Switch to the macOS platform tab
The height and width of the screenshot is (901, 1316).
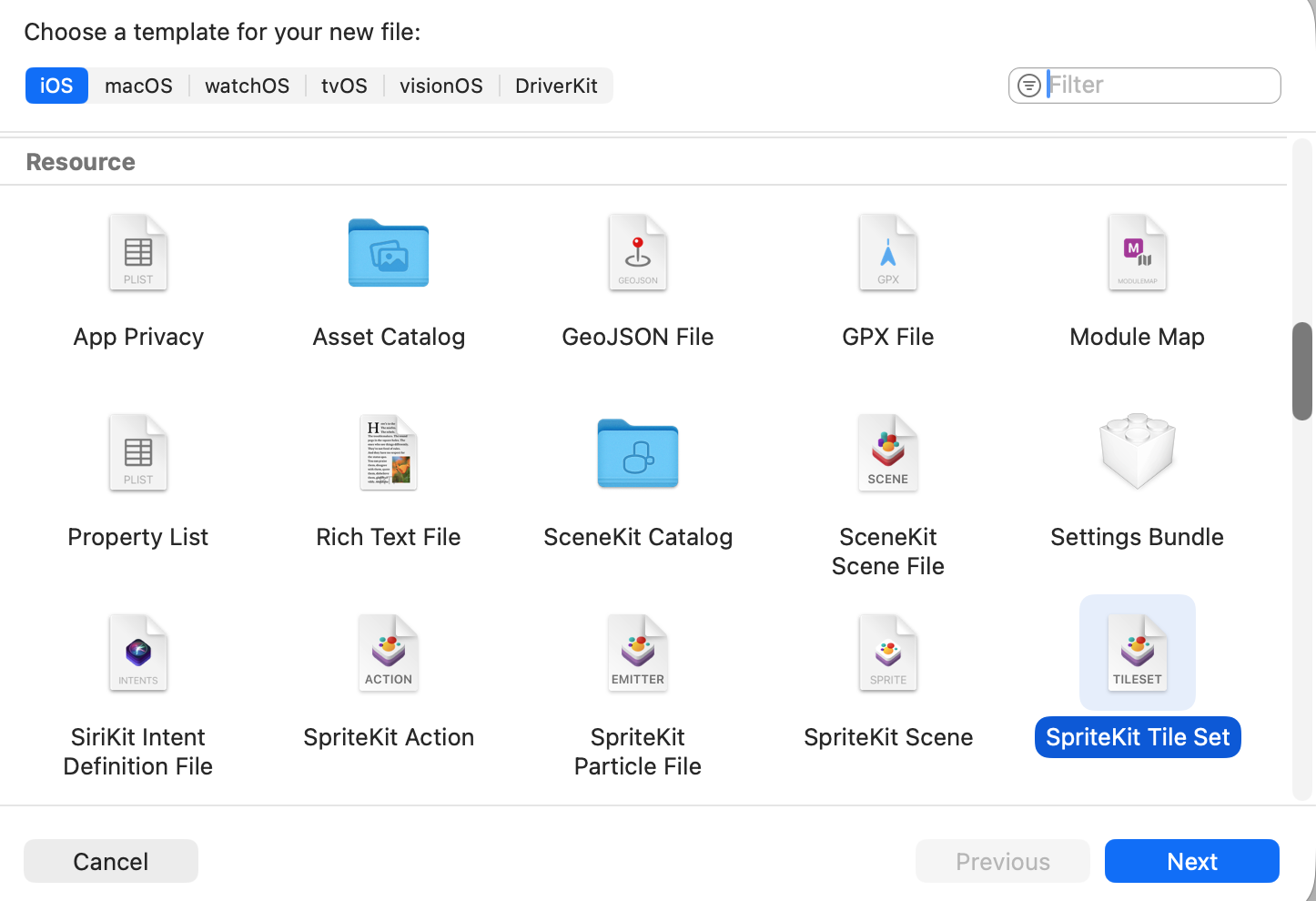click(138, 86)
